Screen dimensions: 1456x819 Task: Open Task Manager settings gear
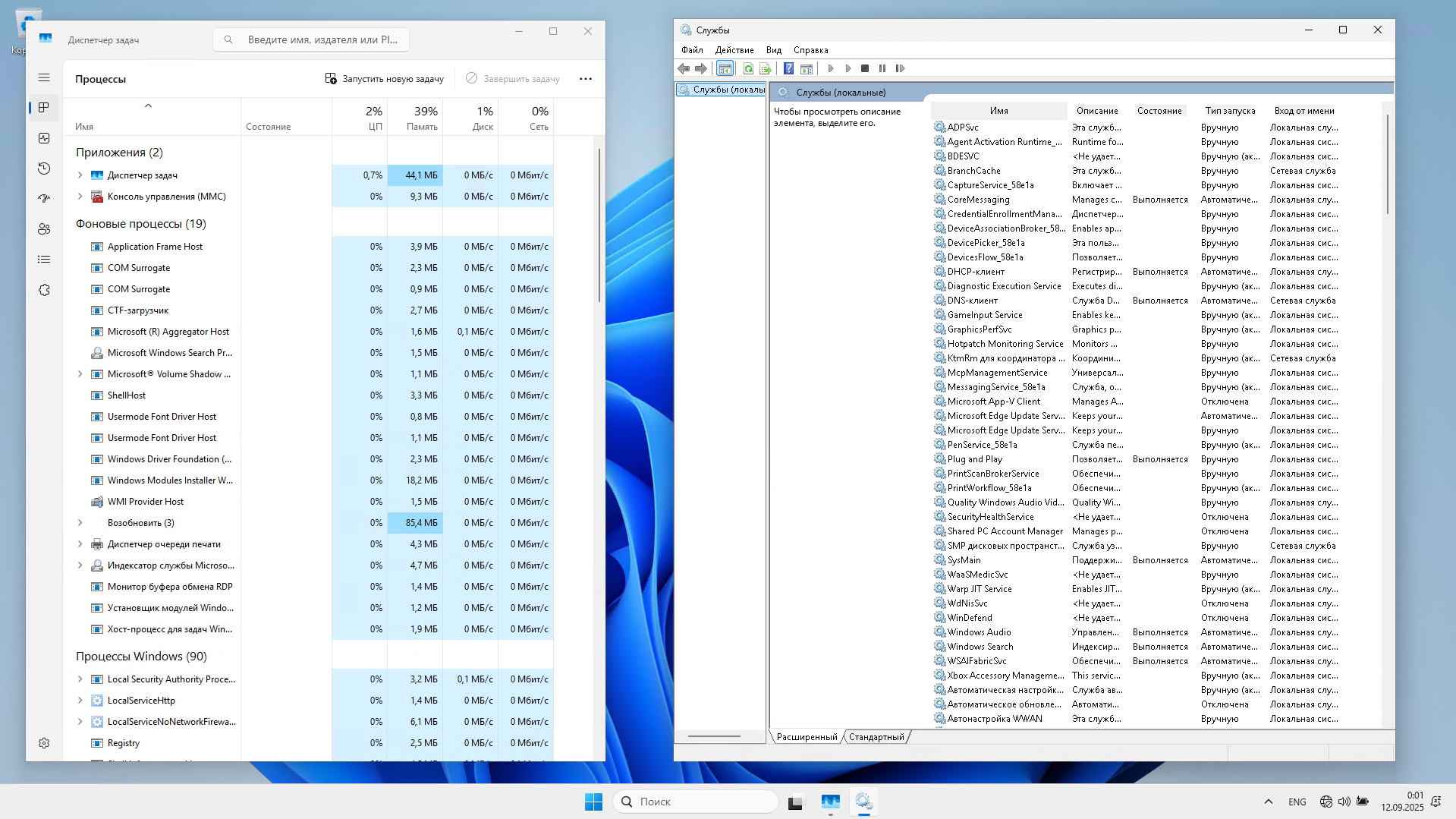point(44,743)
